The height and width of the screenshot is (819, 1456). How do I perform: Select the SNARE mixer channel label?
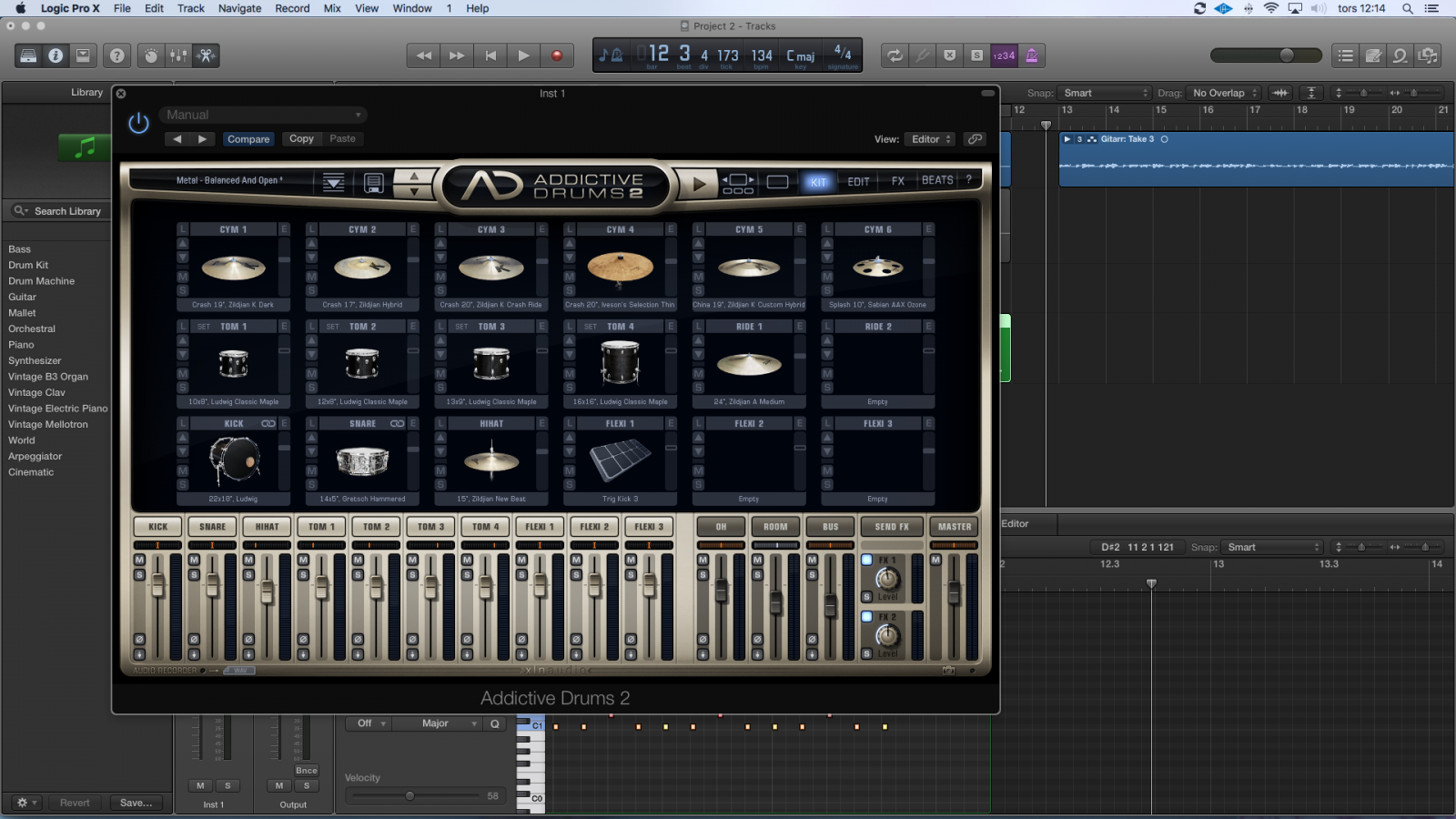212,527
